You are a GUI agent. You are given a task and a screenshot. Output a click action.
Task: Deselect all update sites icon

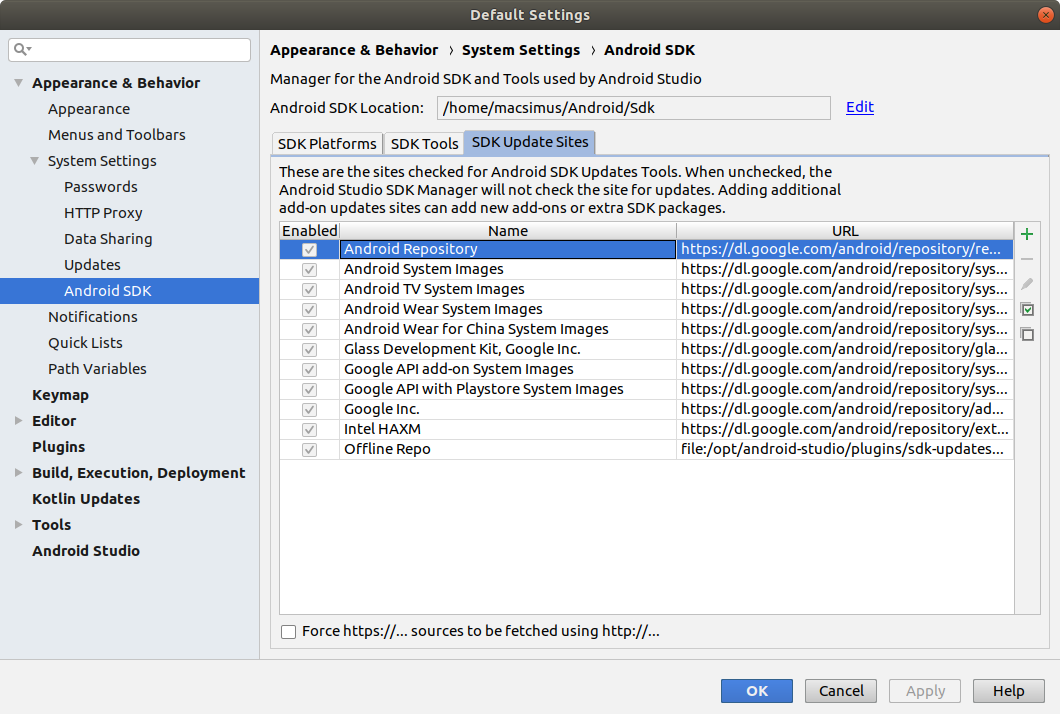click(1027, 334)
